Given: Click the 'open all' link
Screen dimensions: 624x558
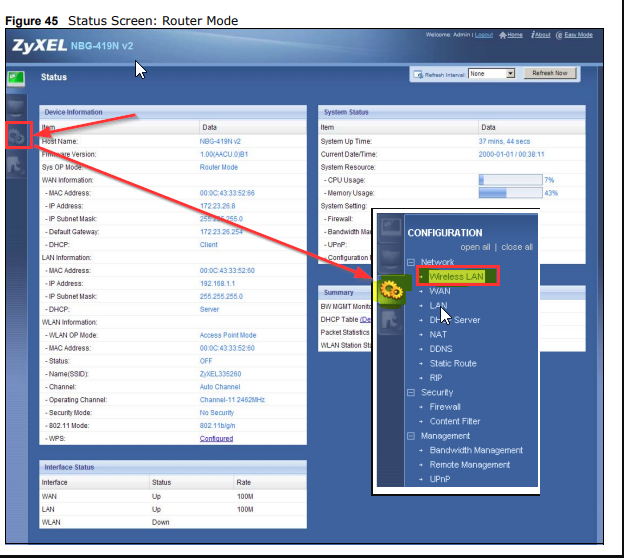Looking at the screenshot, I should pyautogui.click(x=475, y=247).
